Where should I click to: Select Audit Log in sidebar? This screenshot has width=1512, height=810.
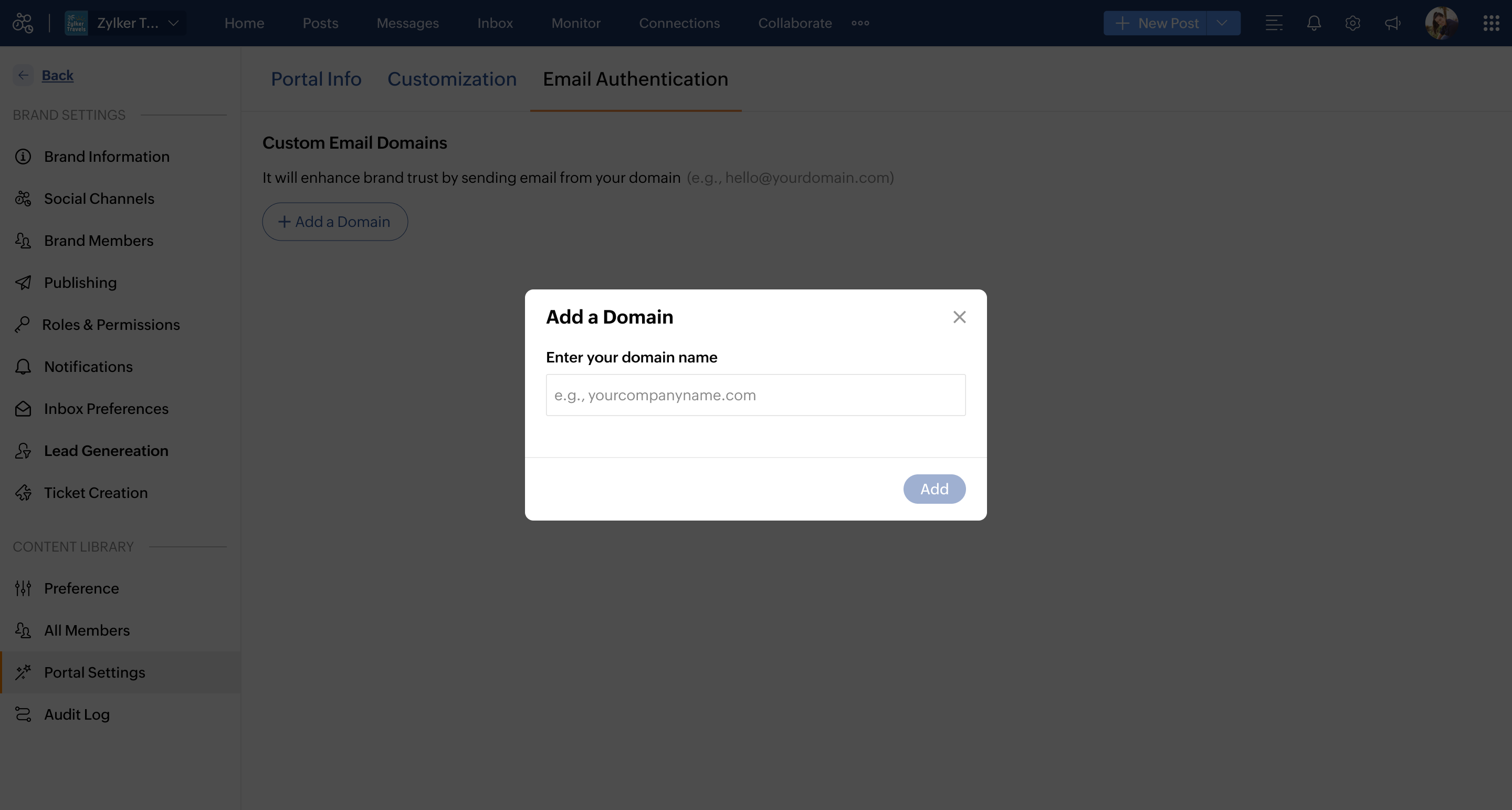[x=76, y=714]
